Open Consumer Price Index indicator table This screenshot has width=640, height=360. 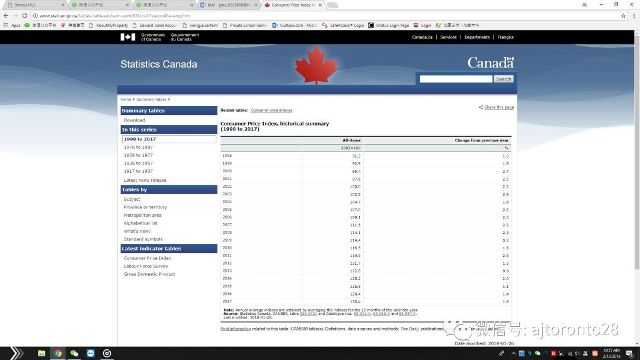tap(147, 258)
